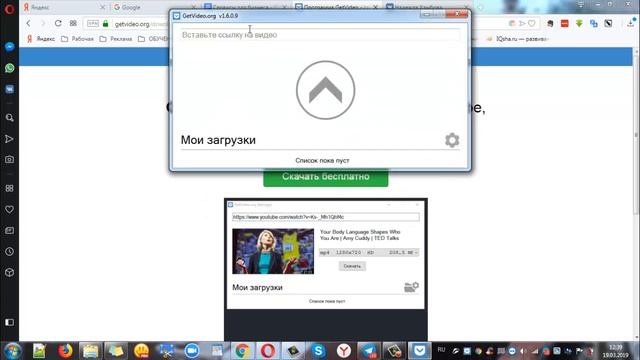
Task: Open the Opera menu logo
Action: pos(9,9)
